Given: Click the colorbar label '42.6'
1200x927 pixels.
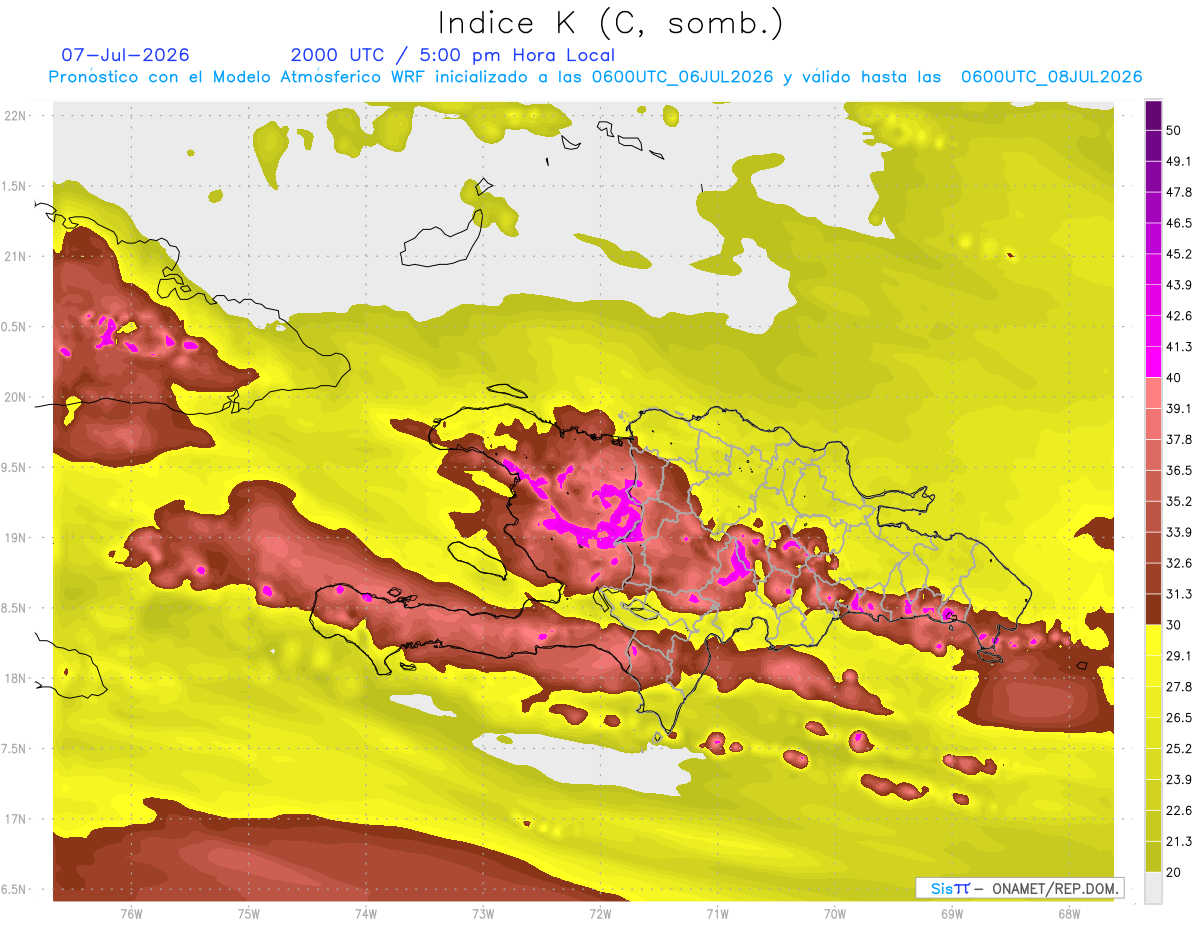Looking at the screenshot, I should click(x=1179, y=316).
